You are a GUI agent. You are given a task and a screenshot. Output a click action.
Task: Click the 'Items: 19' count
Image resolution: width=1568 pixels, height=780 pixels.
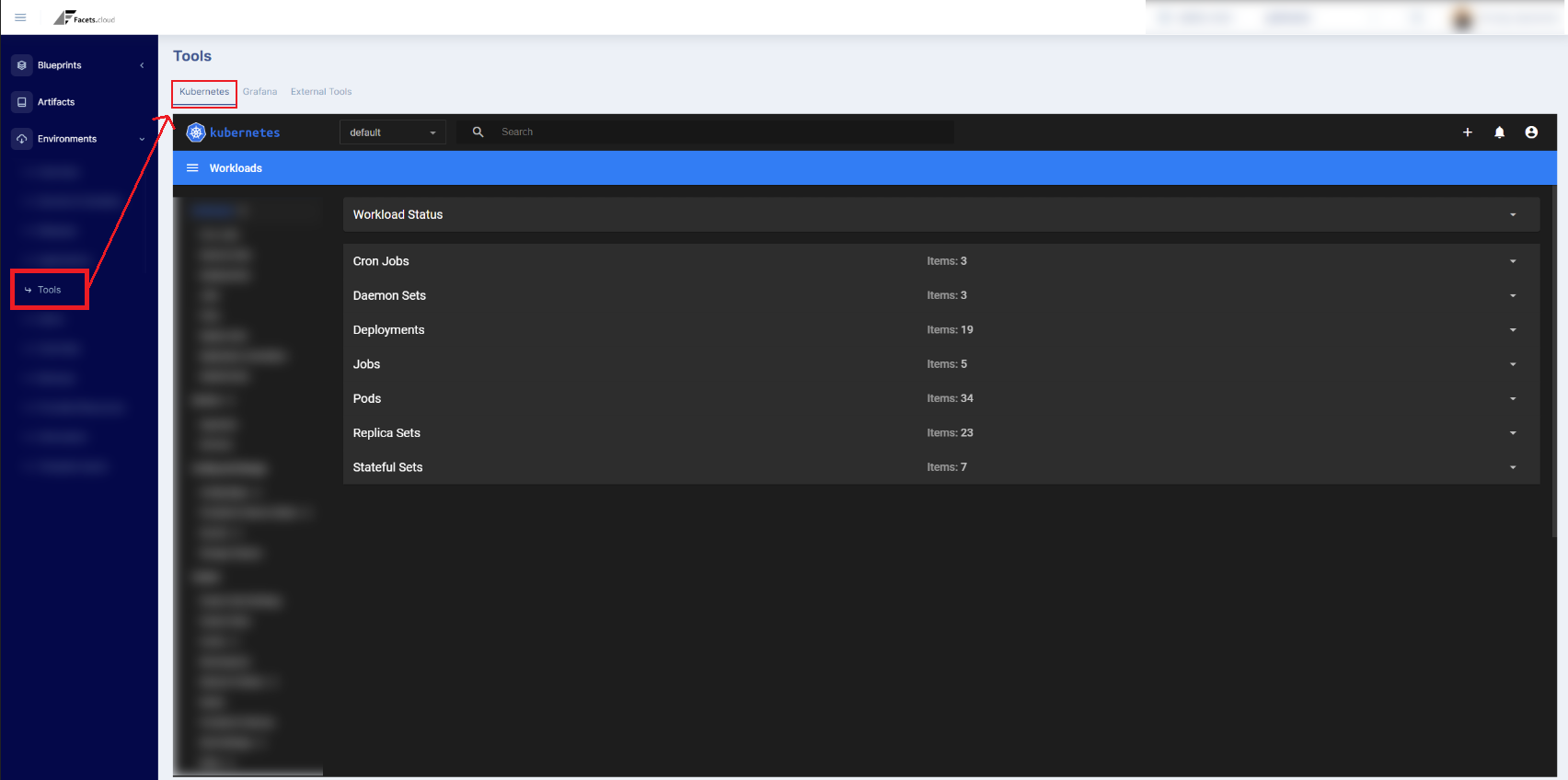[x=950, y=330]
